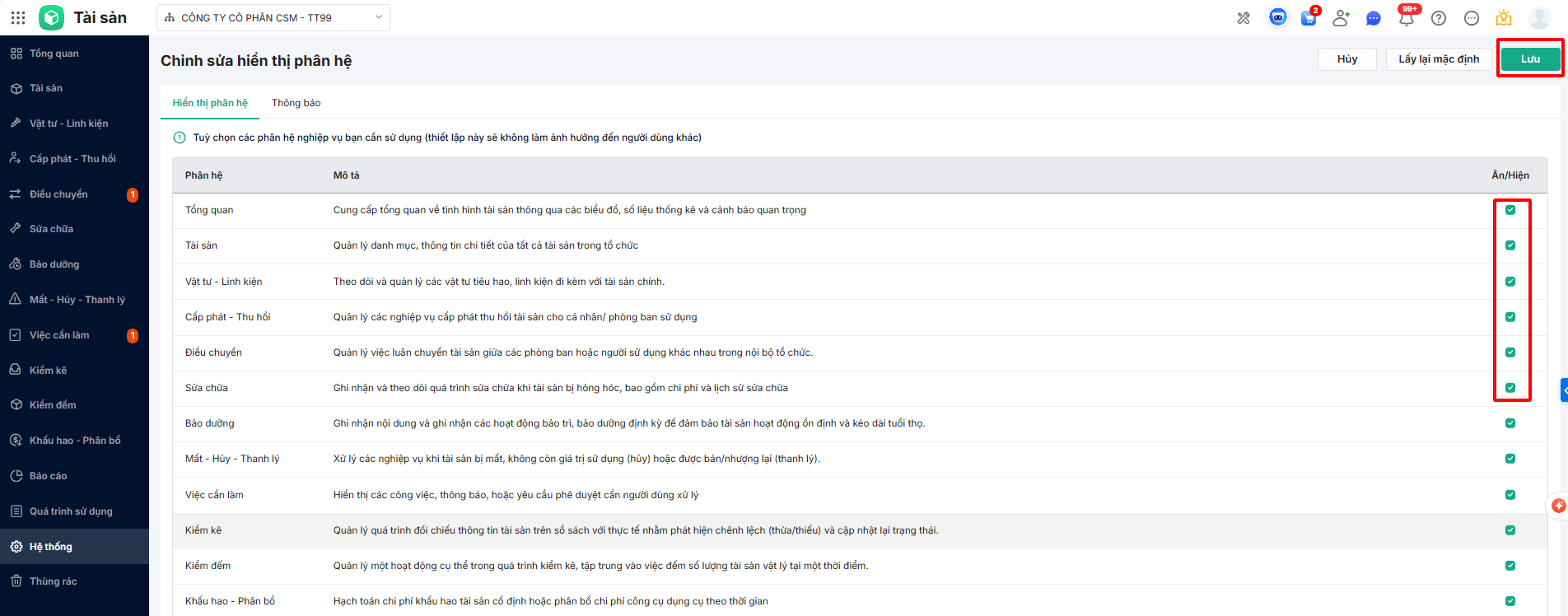Click the Ẩn/Hiện column header
1568x616 pixels.
point(1510,175)
